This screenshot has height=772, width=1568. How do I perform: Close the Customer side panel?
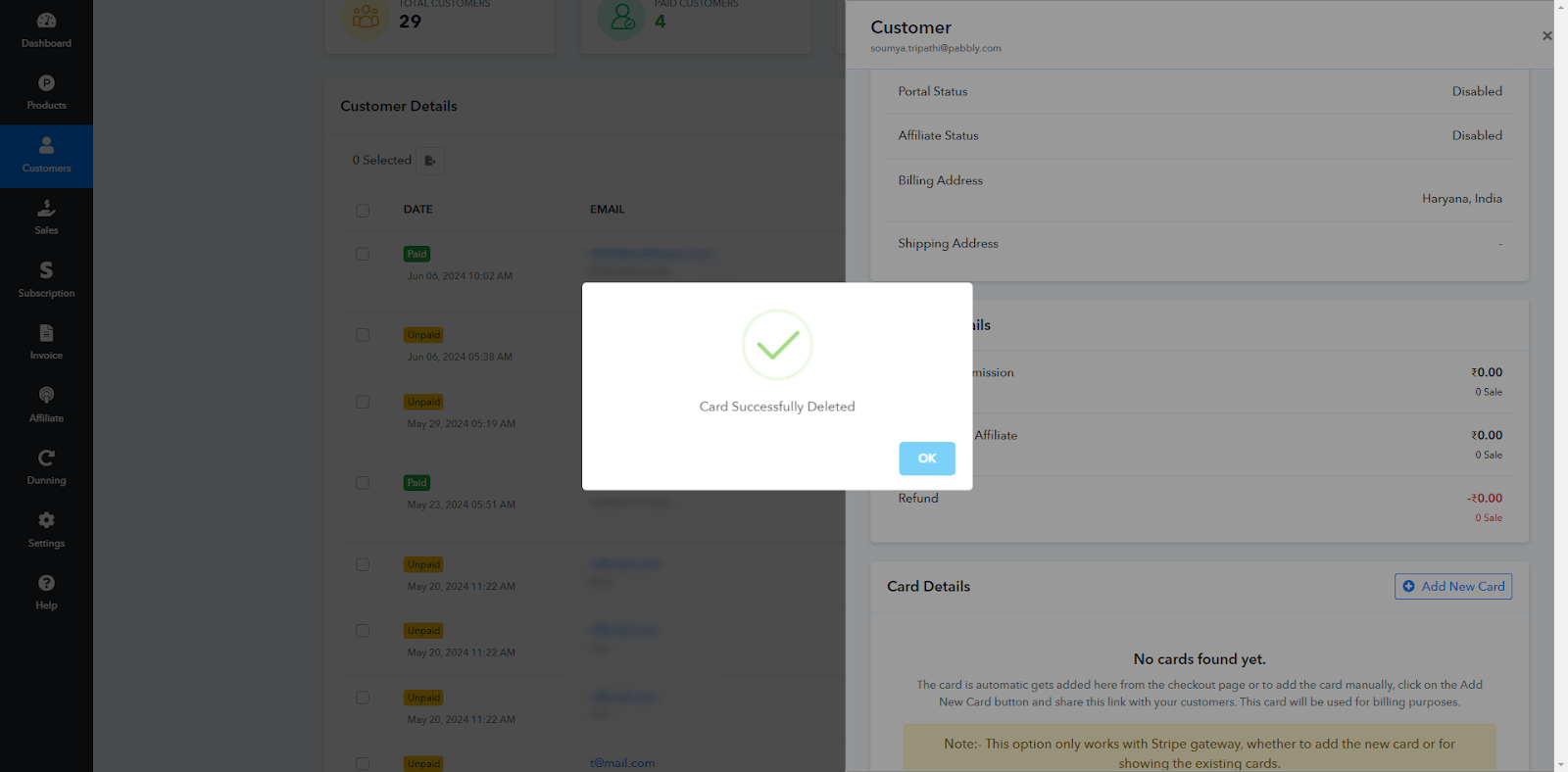[1546, 36]
